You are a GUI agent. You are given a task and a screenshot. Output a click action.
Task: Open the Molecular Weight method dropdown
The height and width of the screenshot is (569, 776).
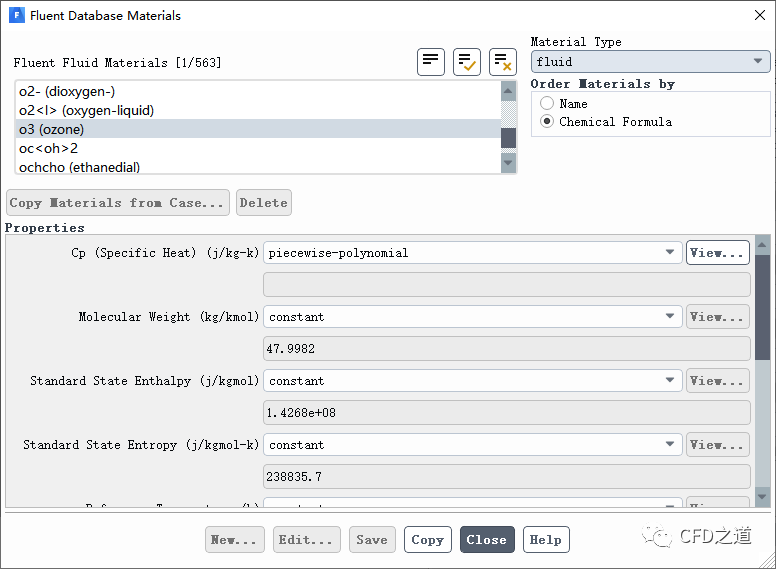tap(472, 317)
